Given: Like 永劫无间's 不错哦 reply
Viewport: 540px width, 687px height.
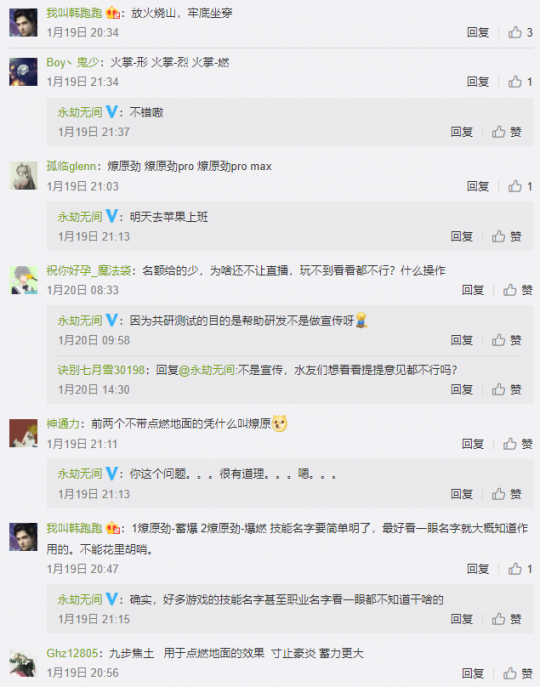Looking at the screenshot, I should 507,132.
